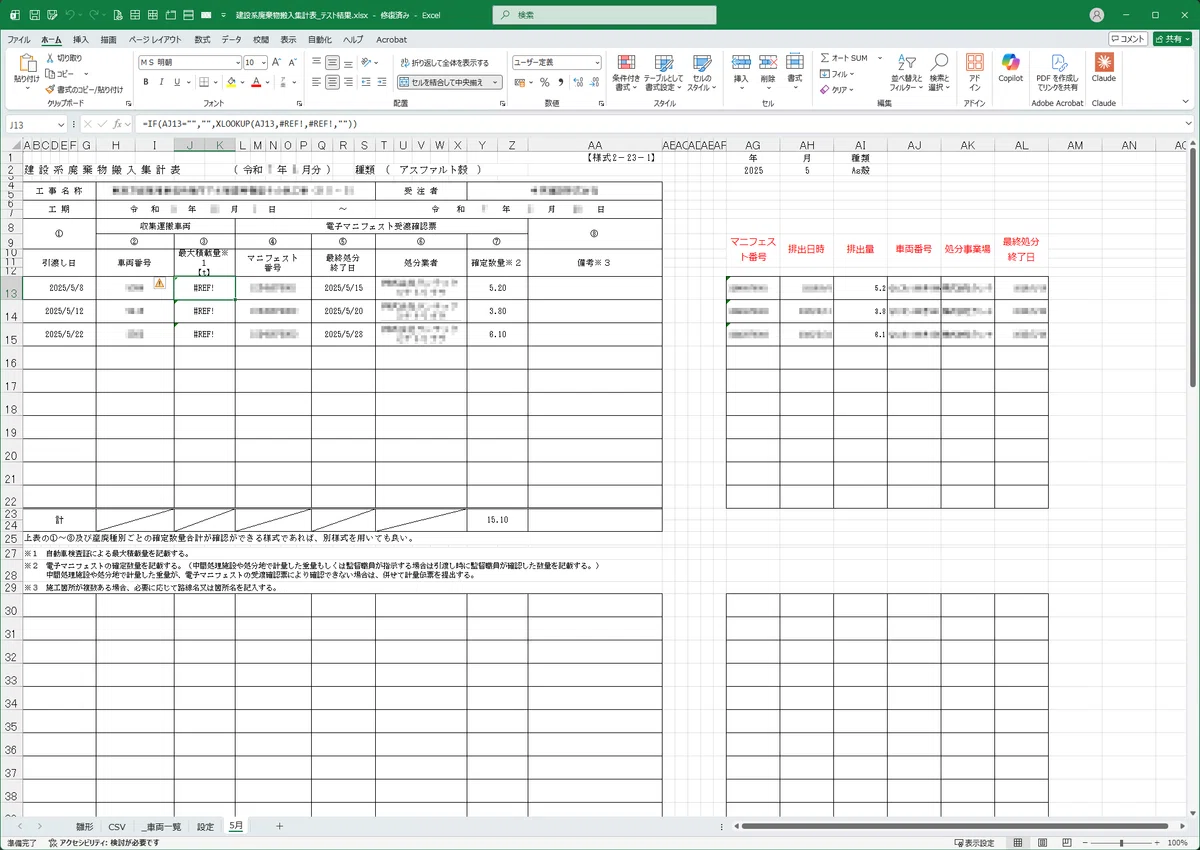Select the CSV sheet tab
Screen dimensions: 1200x850
(x=117, y=826)
